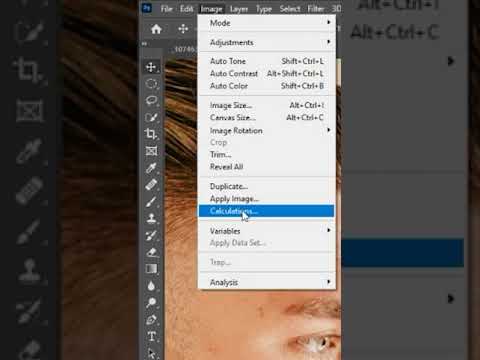Select the Gradient tool
Image resolution: width=480 pixels, height=360 pixels.
[x=151, y=269]
